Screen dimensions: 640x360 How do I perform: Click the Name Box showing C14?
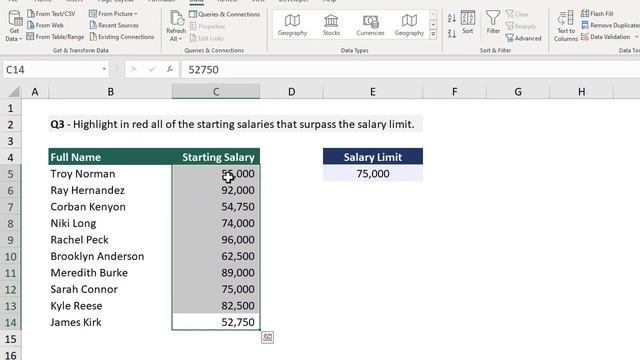51,70
